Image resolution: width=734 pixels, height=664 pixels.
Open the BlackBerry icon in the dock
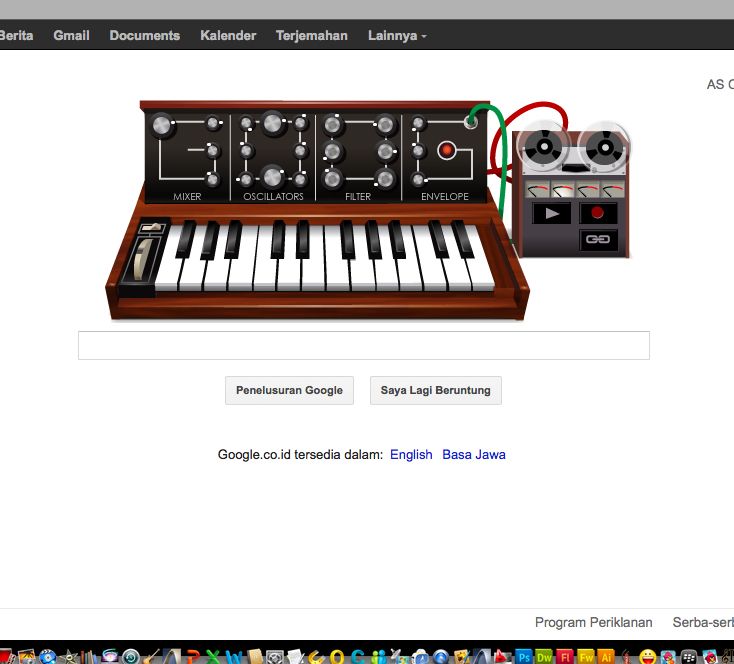click(689, 657)
